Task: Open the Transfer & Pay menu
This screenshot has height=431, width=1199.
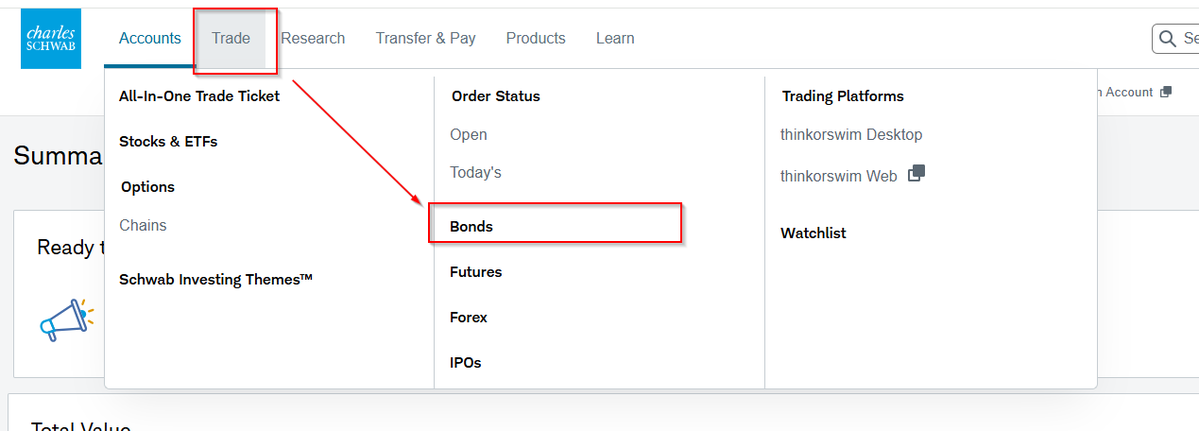Action: tap(425, 38)
